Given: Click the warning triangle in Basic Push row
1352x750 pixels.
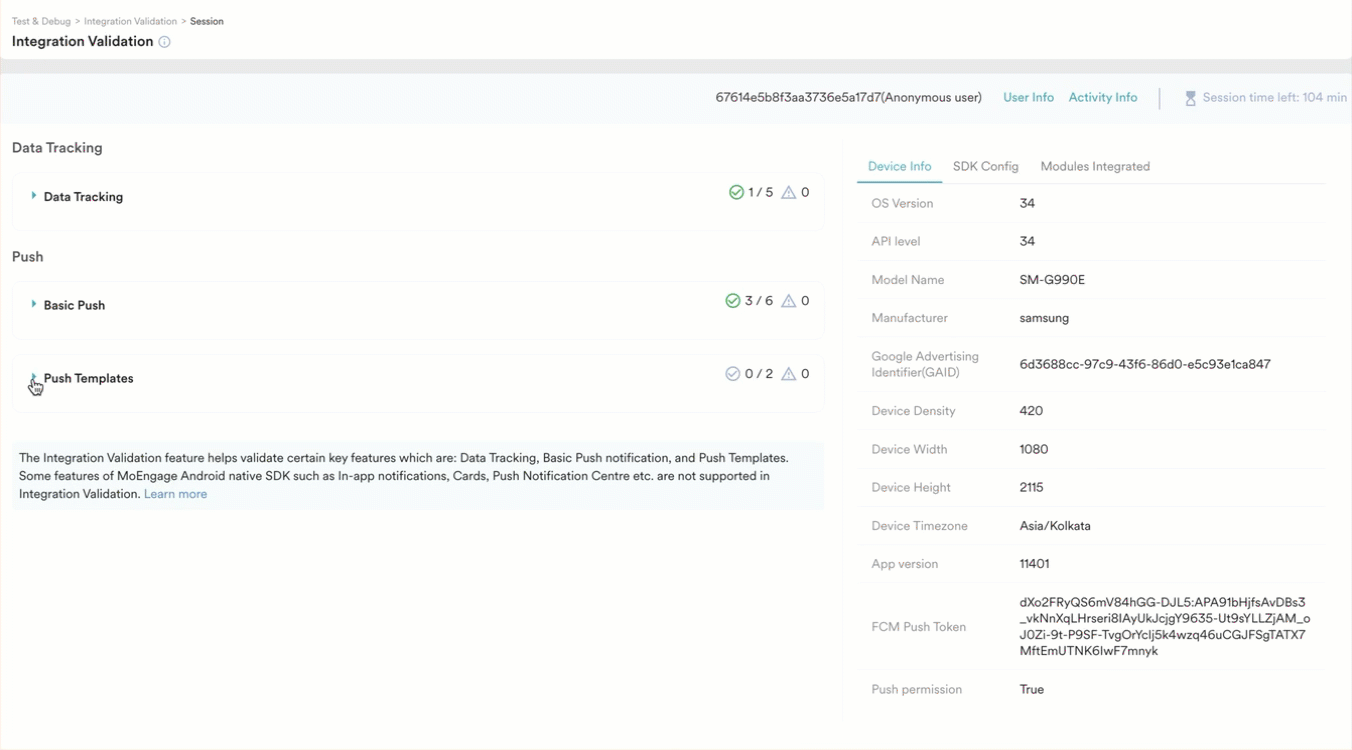Looking at the screenshot, I should pyautogui.click(x=788, y=301).
